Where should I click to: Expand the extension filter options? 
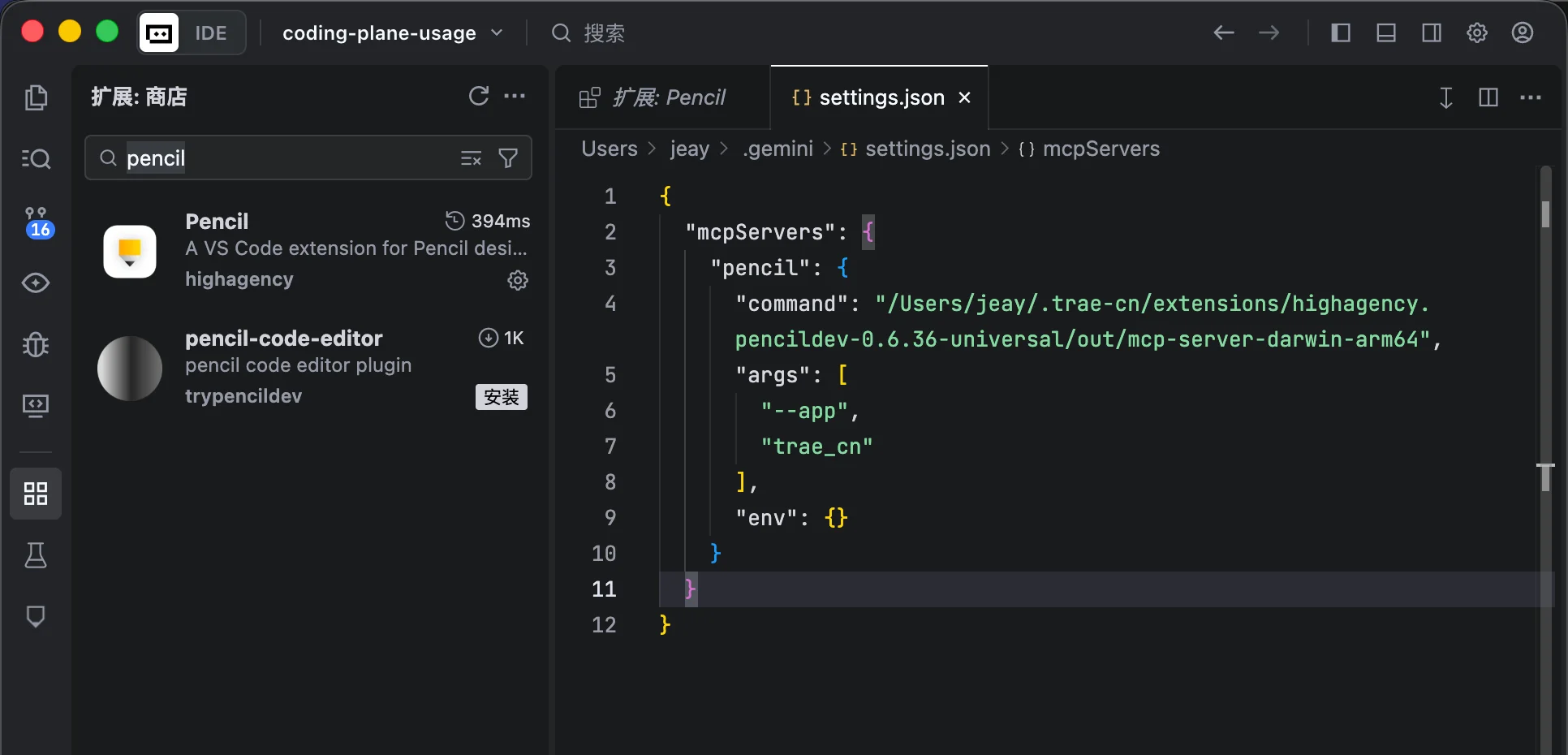pyautogui.click(x=508, y=158)
